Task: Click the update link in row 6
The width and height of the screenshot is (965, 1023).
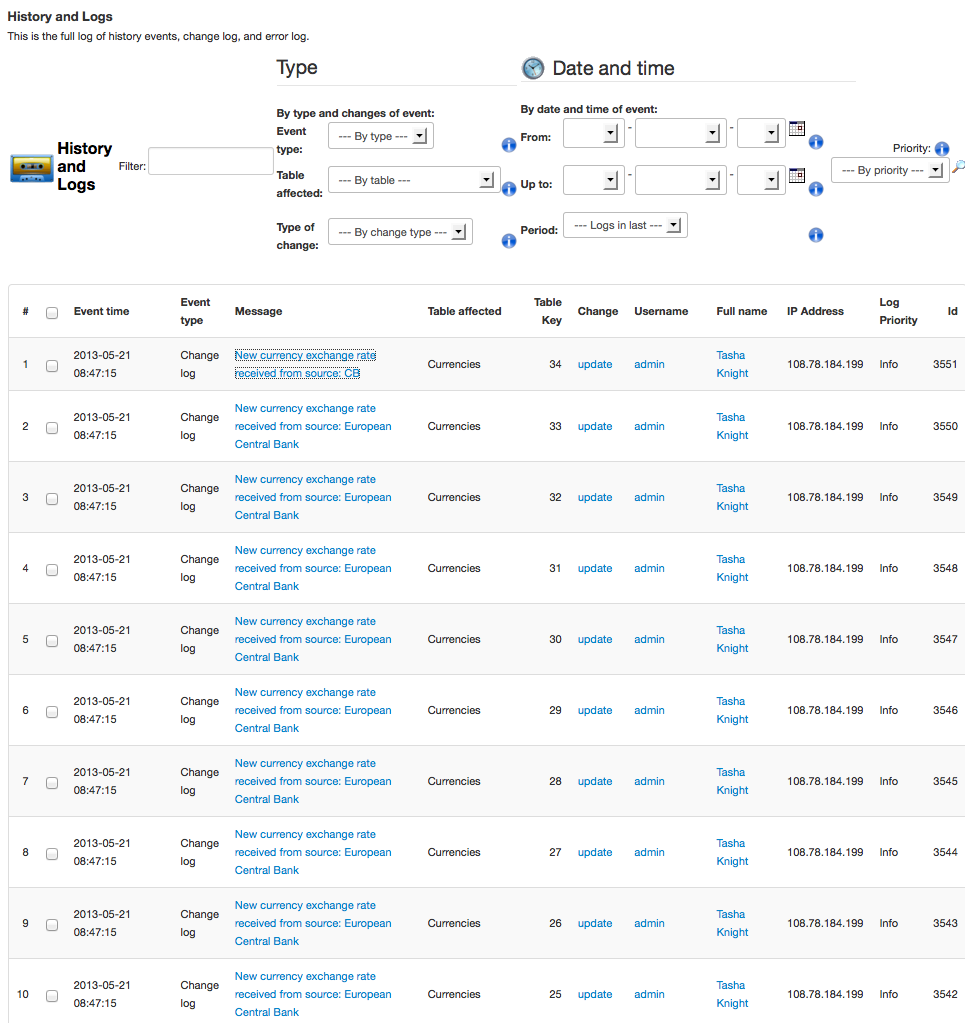Action: pyautogui.click(x=595, y=710)
